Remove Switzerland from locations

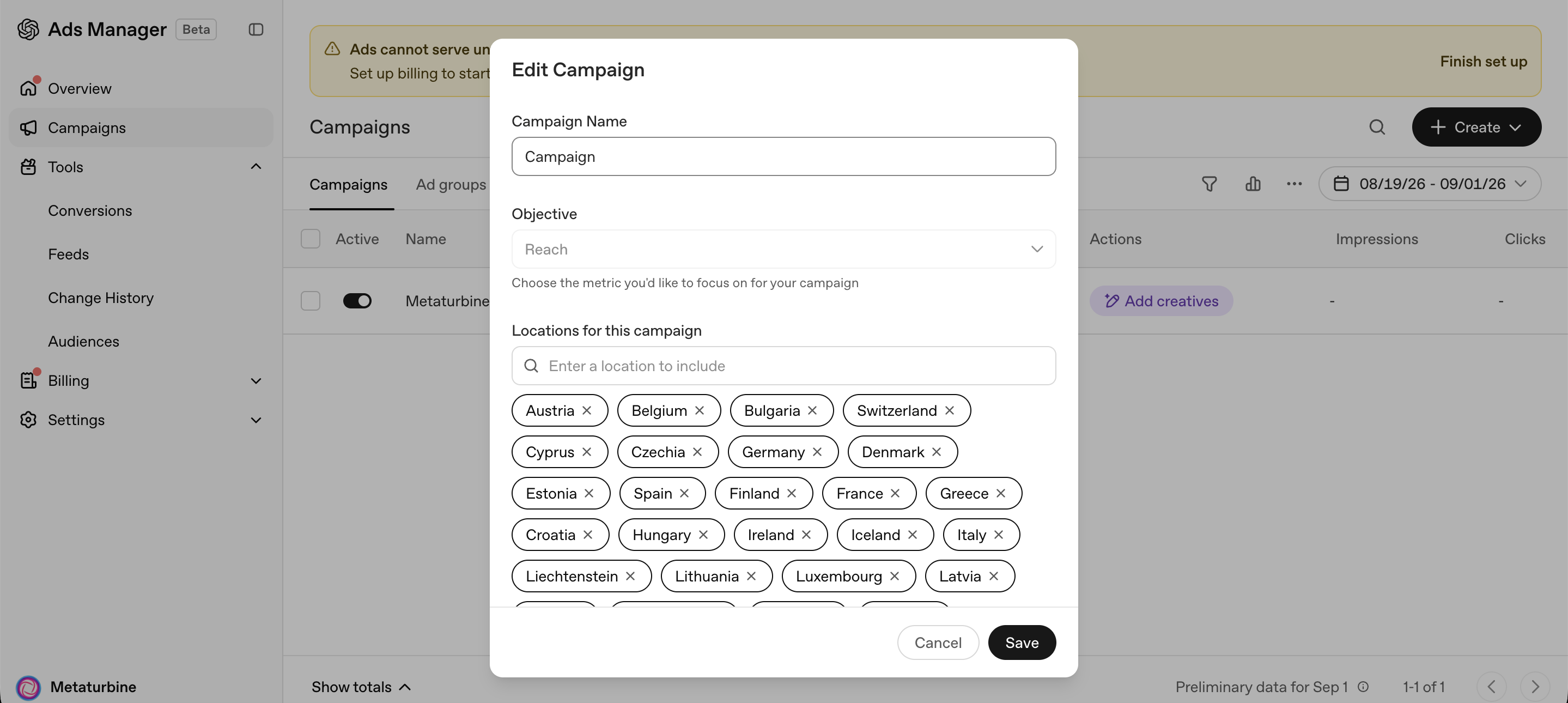coord(950,410)
